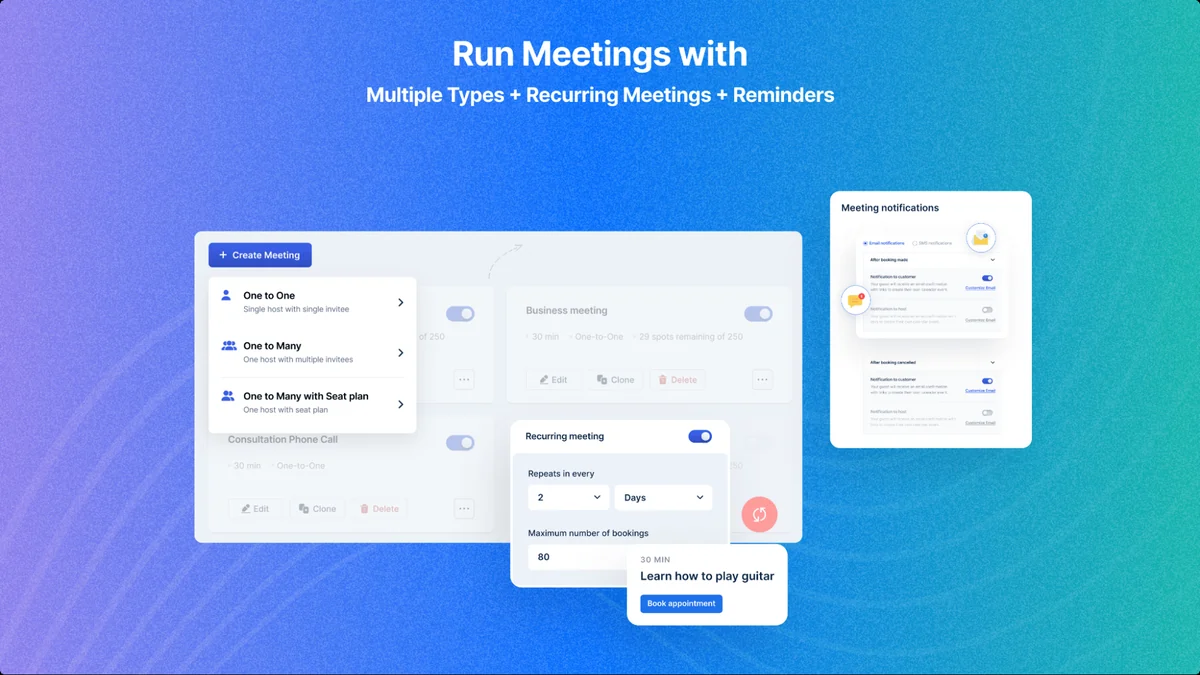The width and height of the screenshot is (1200, 675).
Task: Delete the Business meeting
Action: [677, 380]
